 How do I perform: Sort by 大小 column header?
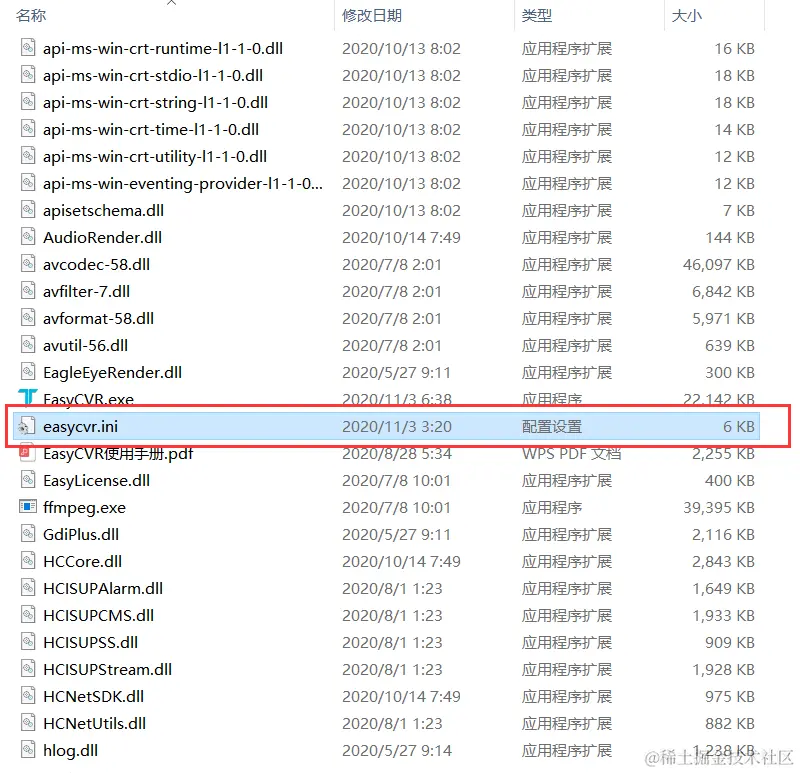point(687,15)
